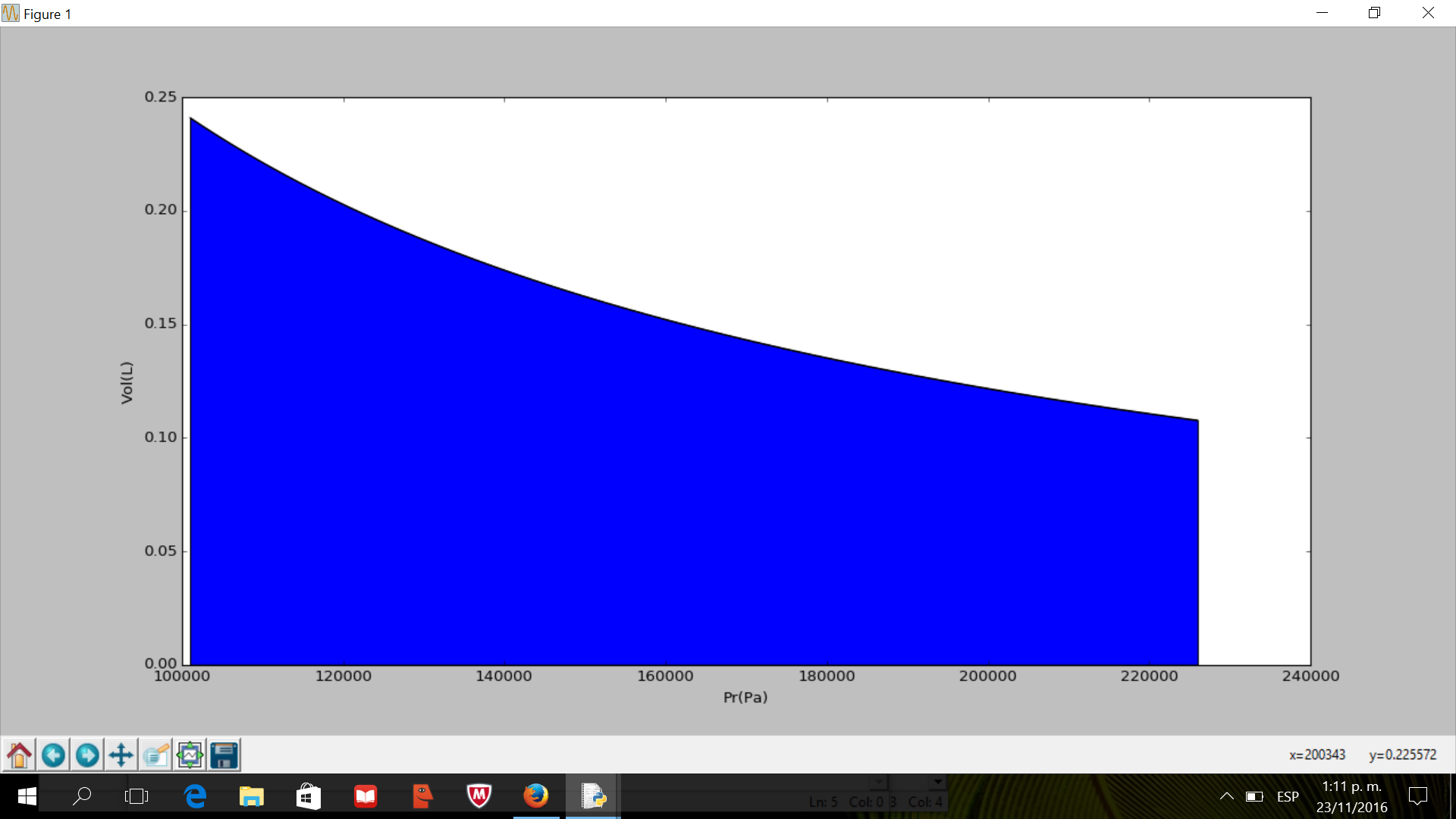Open the orange-red taskbar application icon
This screenshot has height=819, width=1456.
[x=422, y=796]
